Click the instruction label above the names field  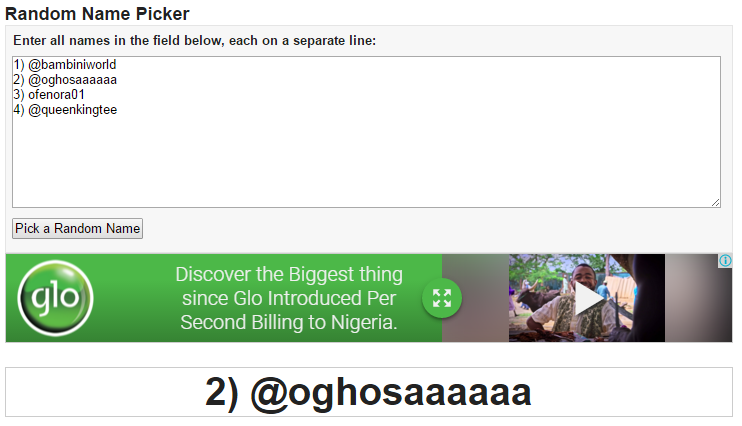(x=194, y=41)
